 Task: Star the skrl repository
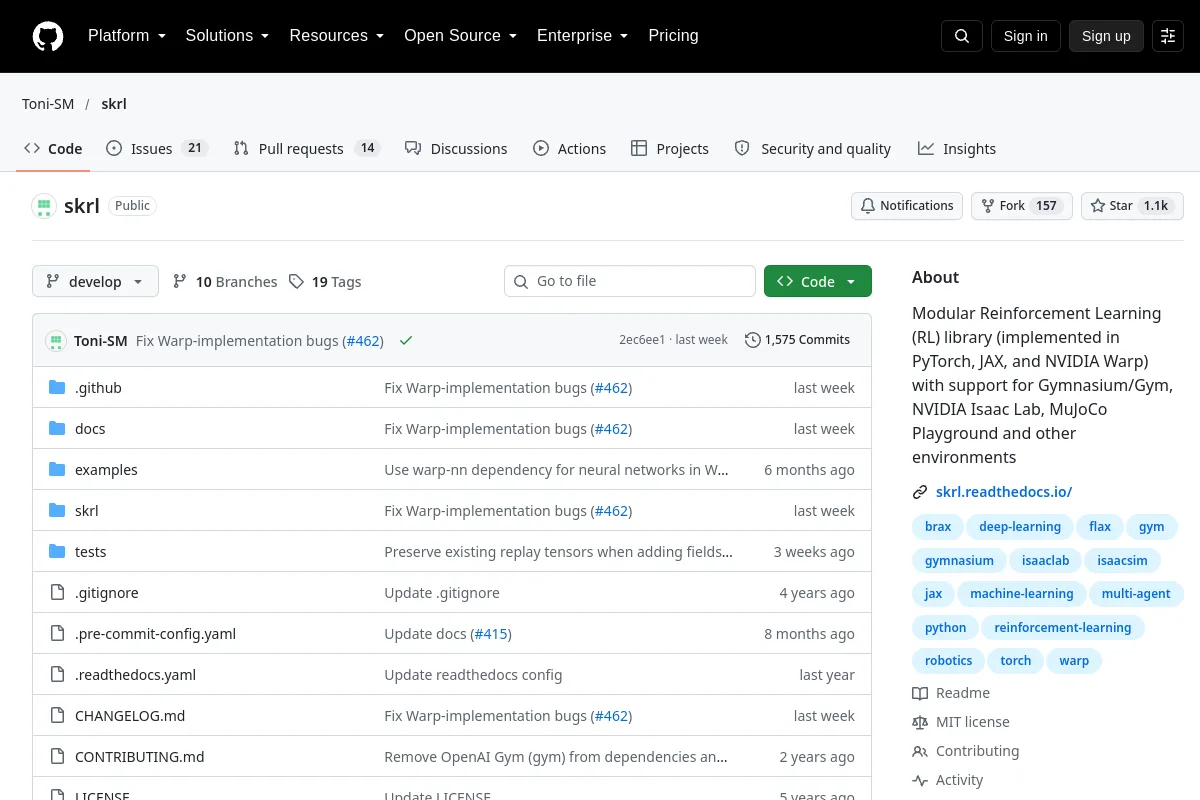pyautogui.click(x=1132, y=206)
